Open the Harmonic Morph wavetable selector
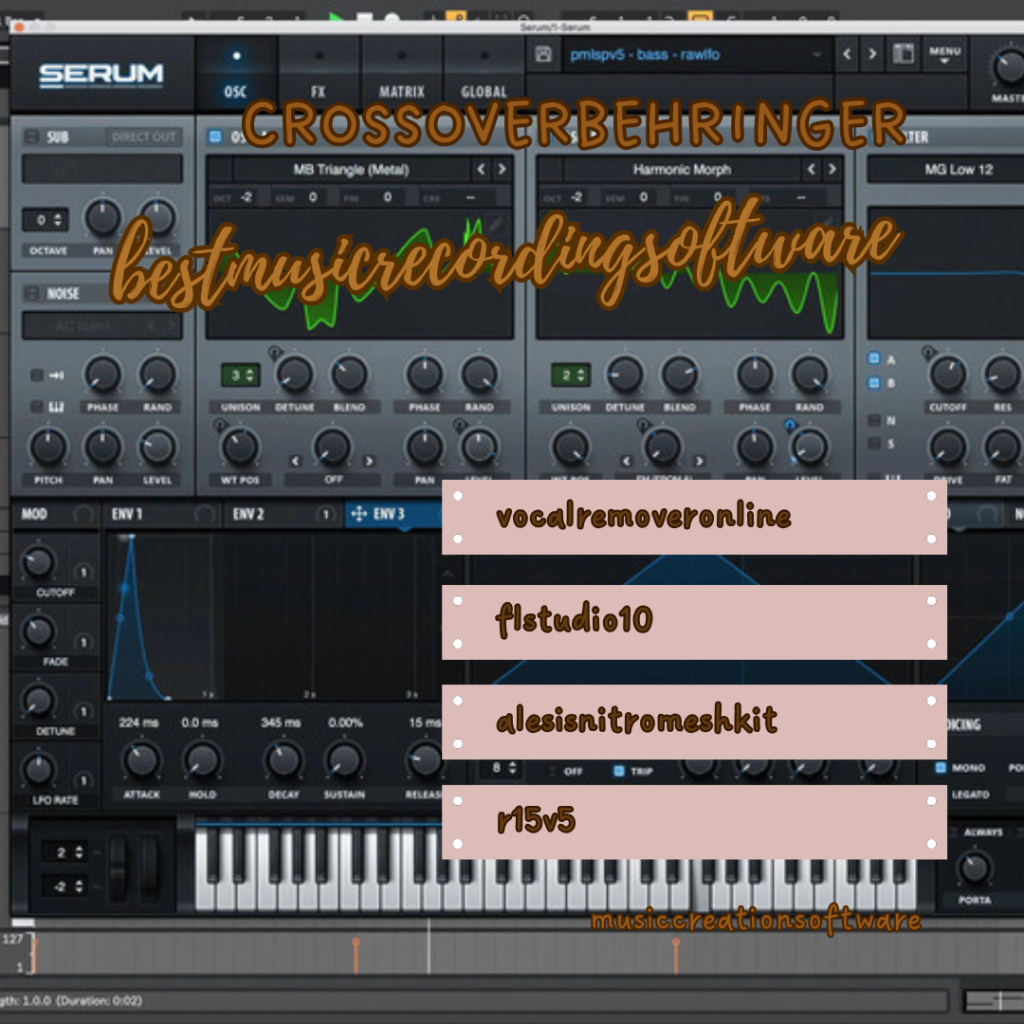This screenshot has width=1024, height=1024. (x=682, y=170)
